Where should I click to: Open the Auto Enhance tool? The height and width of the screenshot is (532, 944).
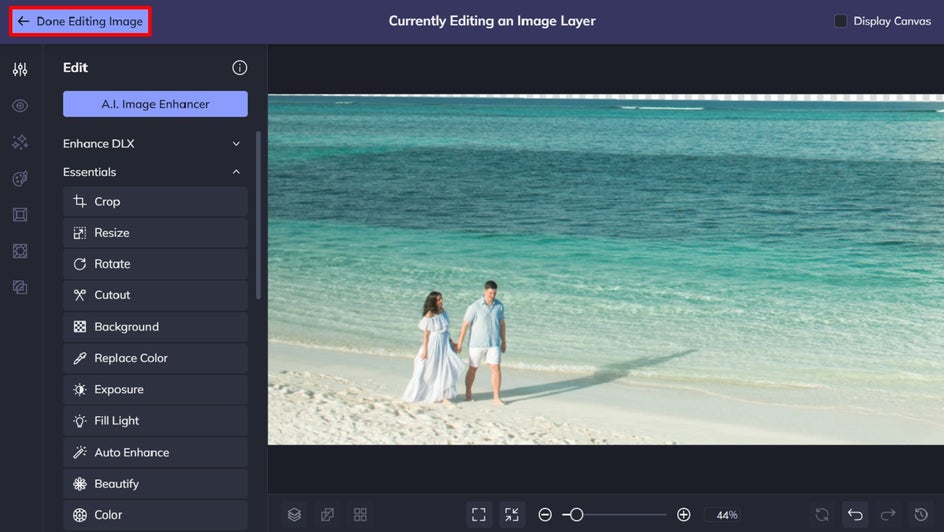155,453
